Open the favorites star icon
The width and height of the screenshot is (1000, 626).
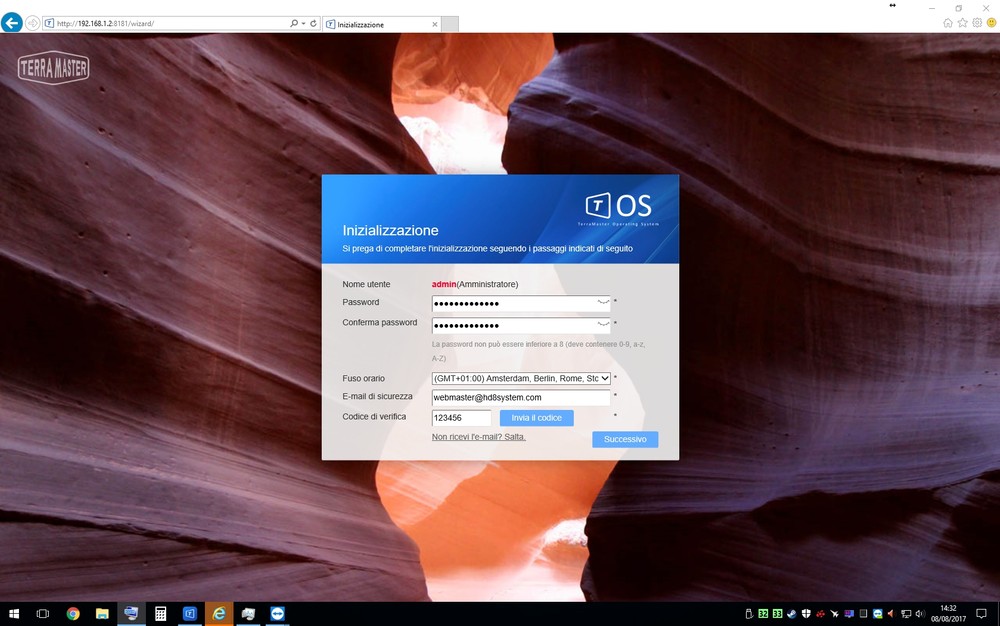point(962,23)
